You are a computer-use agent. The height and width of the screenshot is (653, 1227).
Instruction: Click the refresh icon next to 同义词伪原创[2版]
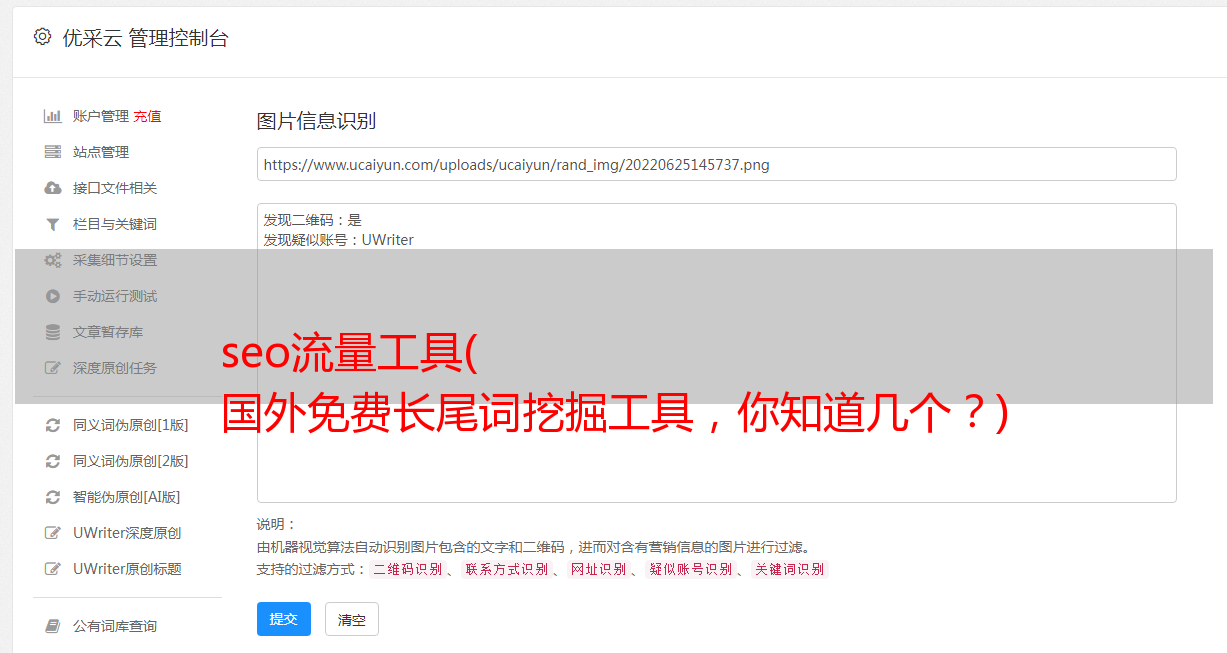(x=53, y=461)
